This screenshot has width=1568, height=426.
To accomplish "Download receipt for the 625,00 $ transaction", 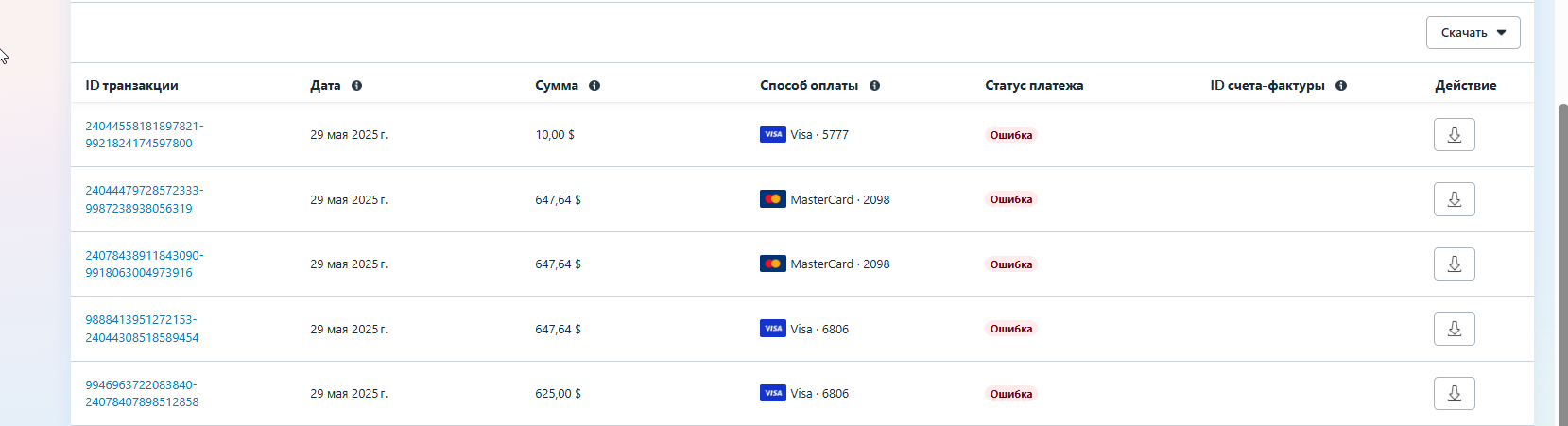I will (x=1454, y=393).
